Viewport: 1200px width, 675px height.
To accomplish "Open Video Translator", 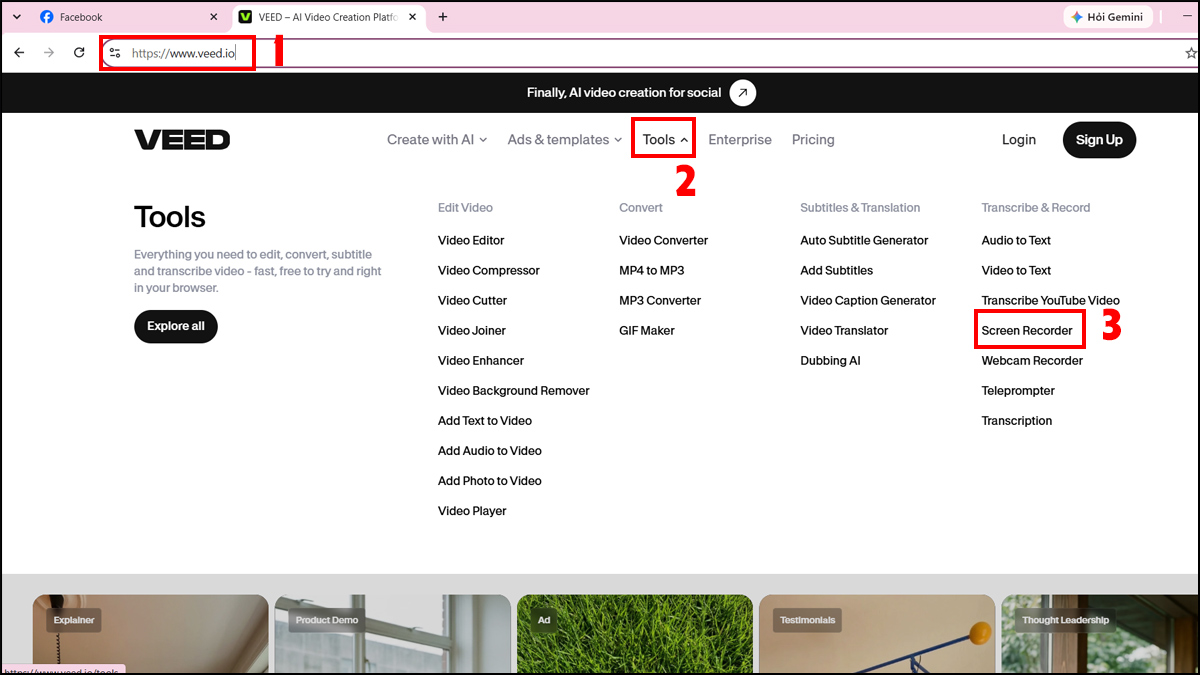I will [844, 330].
